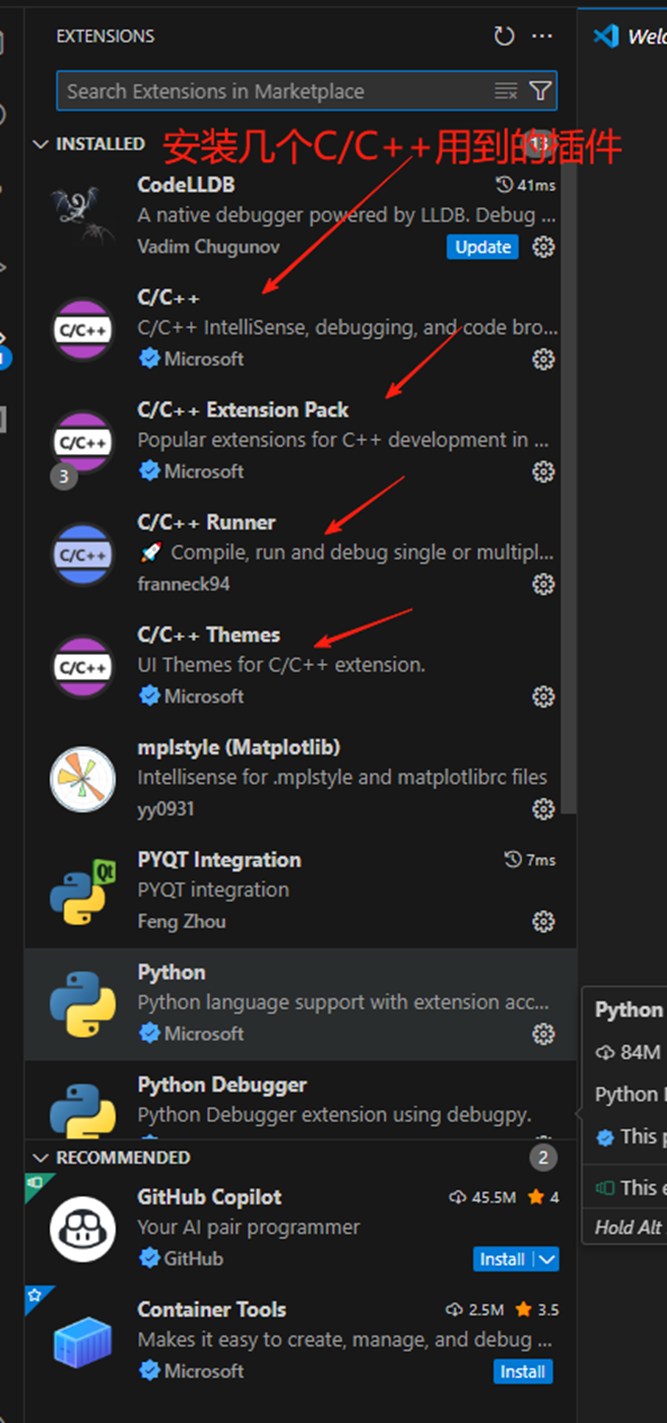This screenshot has height=1423, width=667.
Task: Select C/C++ Extension Pack title
Action: [x=243, y=410]
